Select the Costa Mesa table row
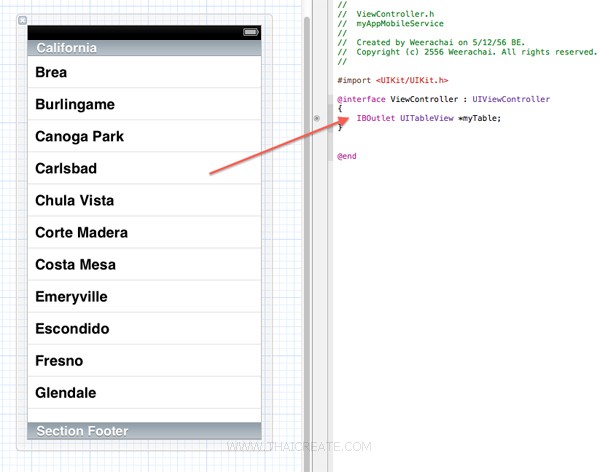This screenshot has width=600, height=472. [x=145, y=265]
